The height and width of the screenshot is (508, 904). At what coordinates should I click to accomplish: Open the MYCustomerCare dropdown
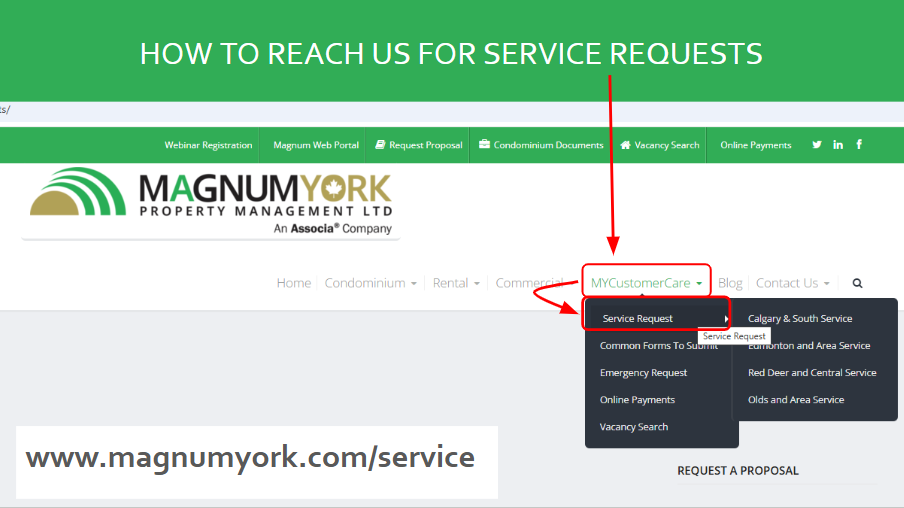pos(646,283)
